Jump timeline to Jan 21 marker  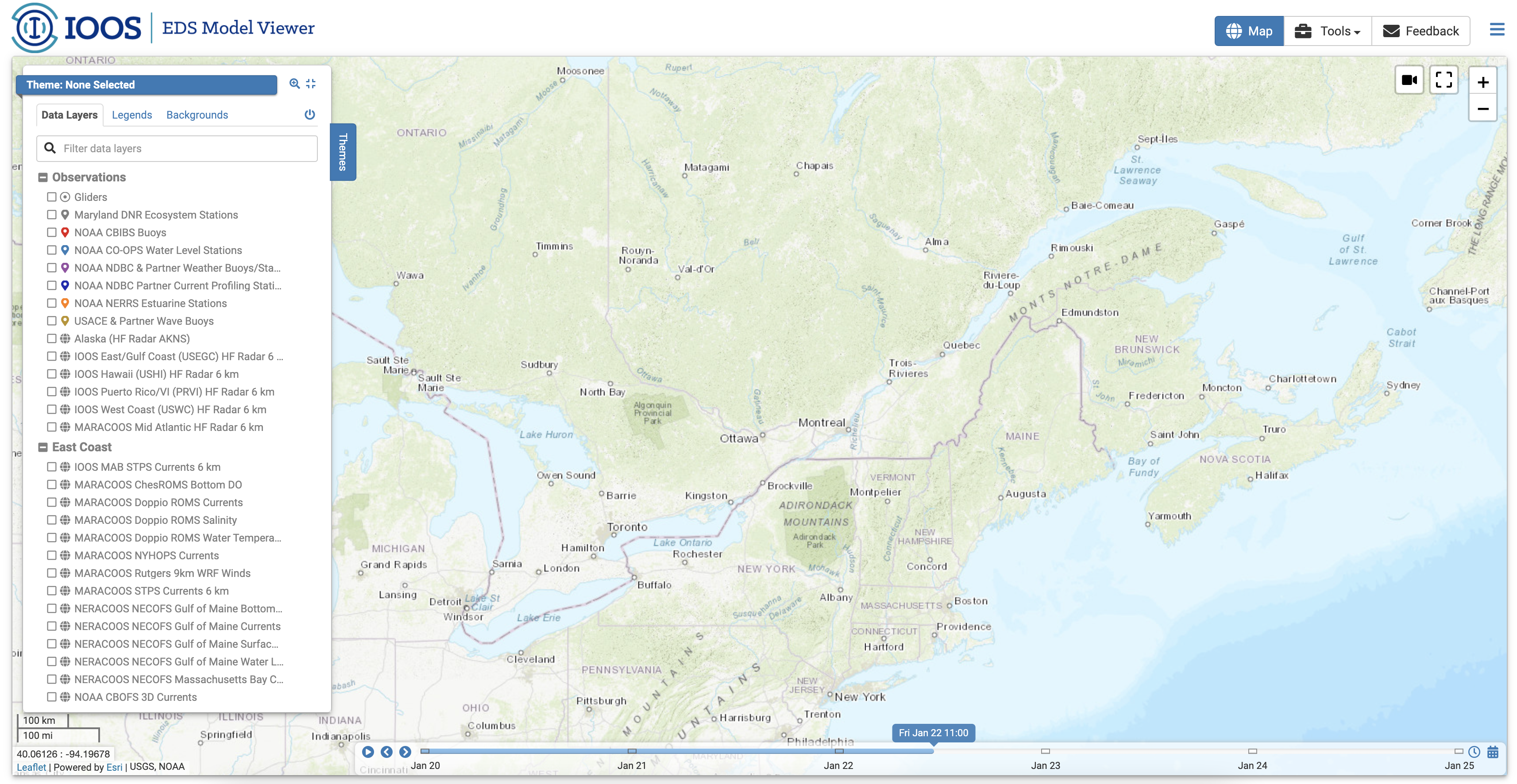pyautogui.click(x=632, y=752)
